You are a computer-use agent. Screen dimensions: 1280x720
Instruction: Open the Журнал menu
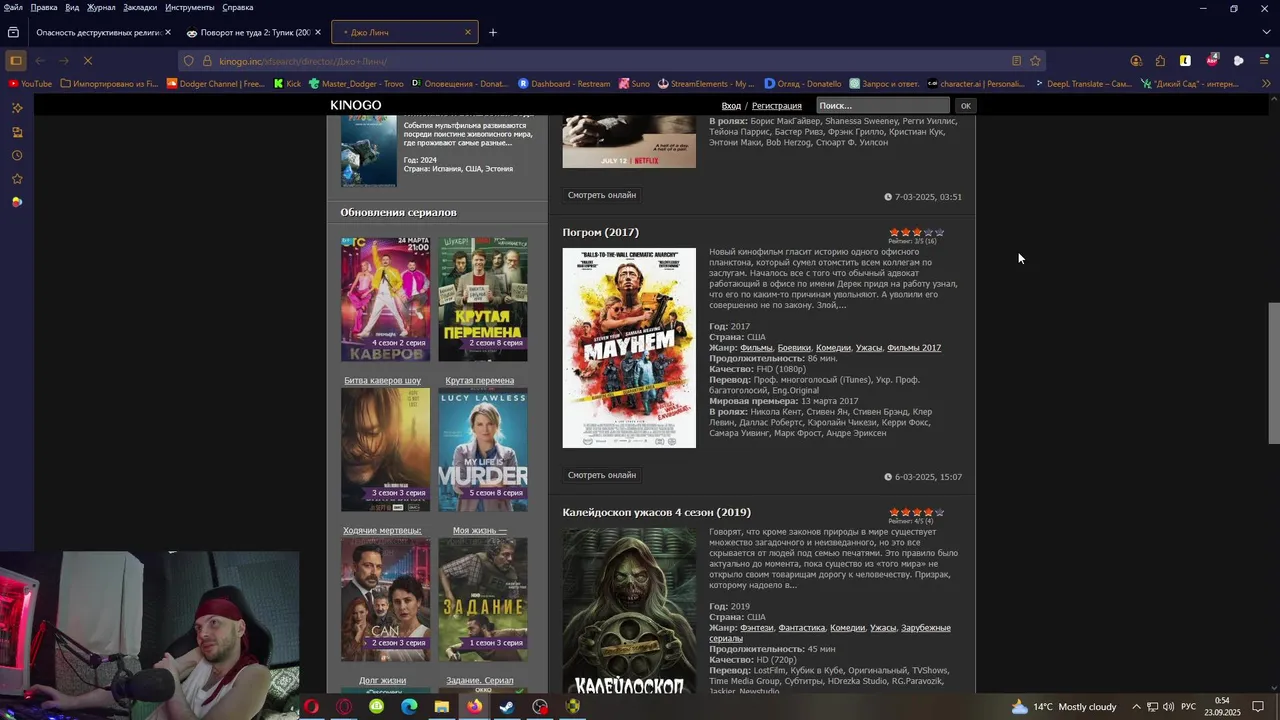(x=101, y=7)
